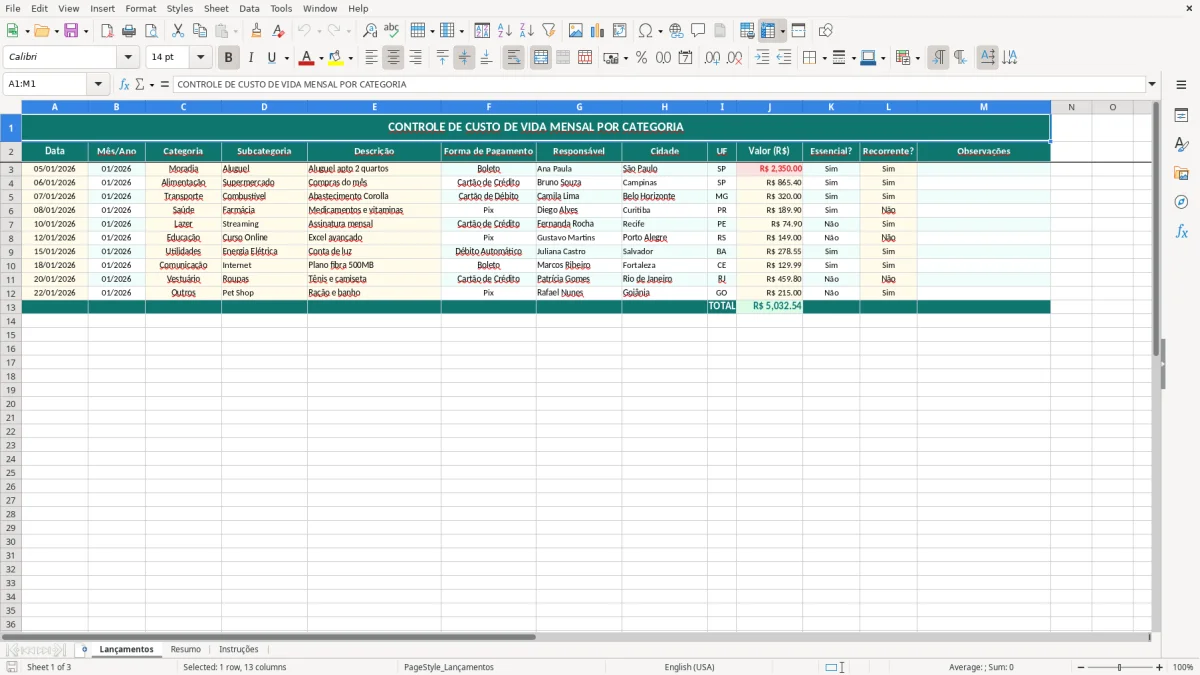
Task: Open sidebar Styles icon
Action: pos(1181,144)
